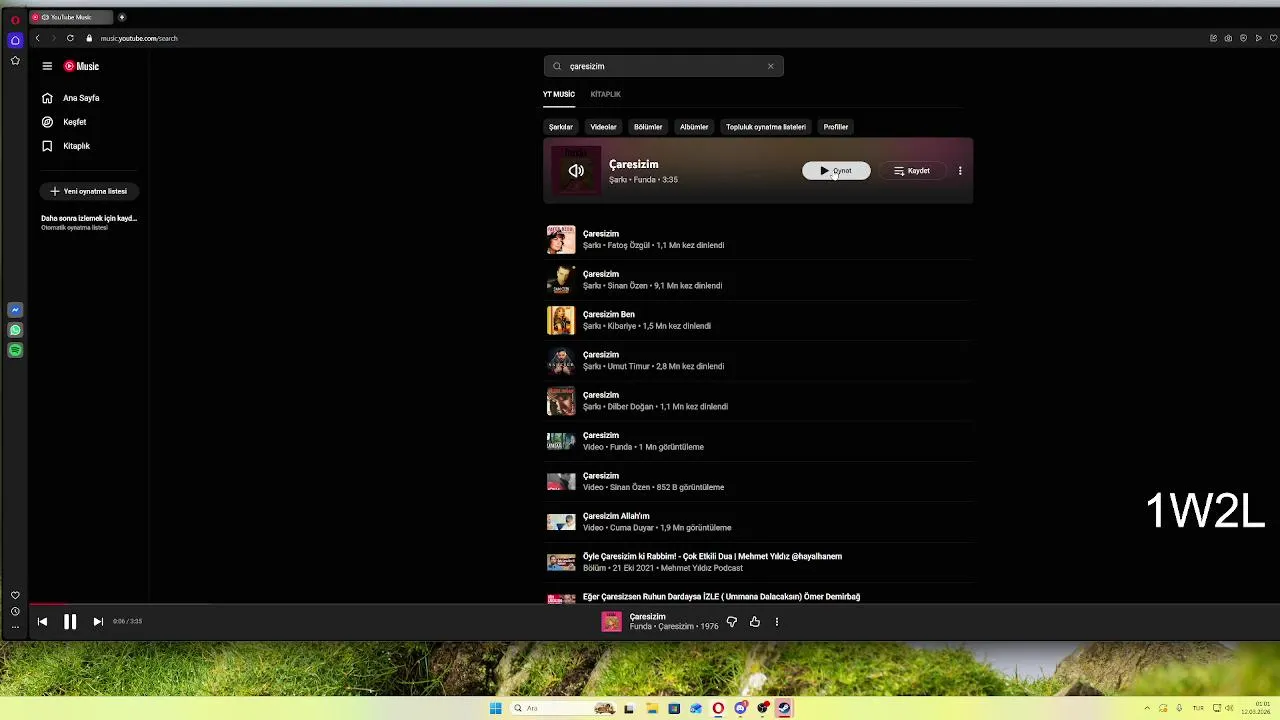Image resolution: width=1280 pixels, height=720 pixels.
Task: Open Steam from the taskbar
Action: [784, 708]
